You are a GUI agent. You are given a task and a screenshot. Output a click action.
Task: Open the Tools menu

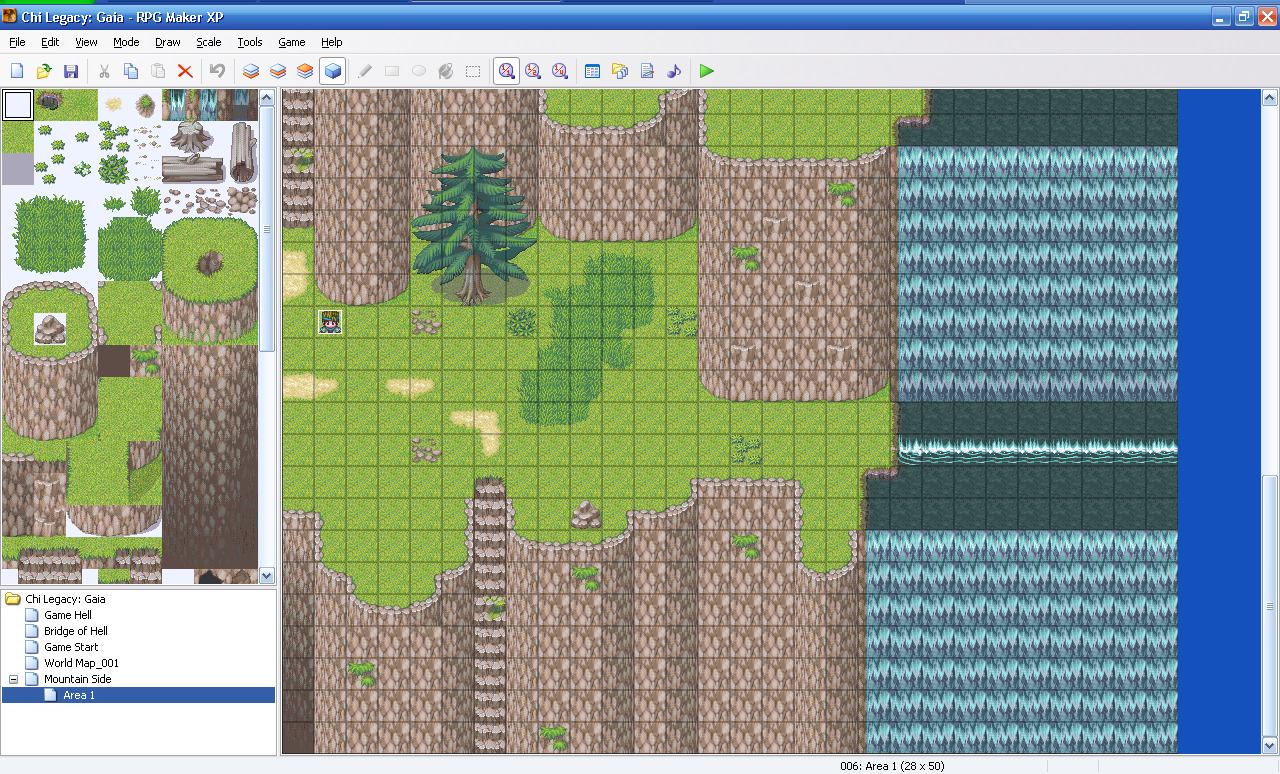250,42
